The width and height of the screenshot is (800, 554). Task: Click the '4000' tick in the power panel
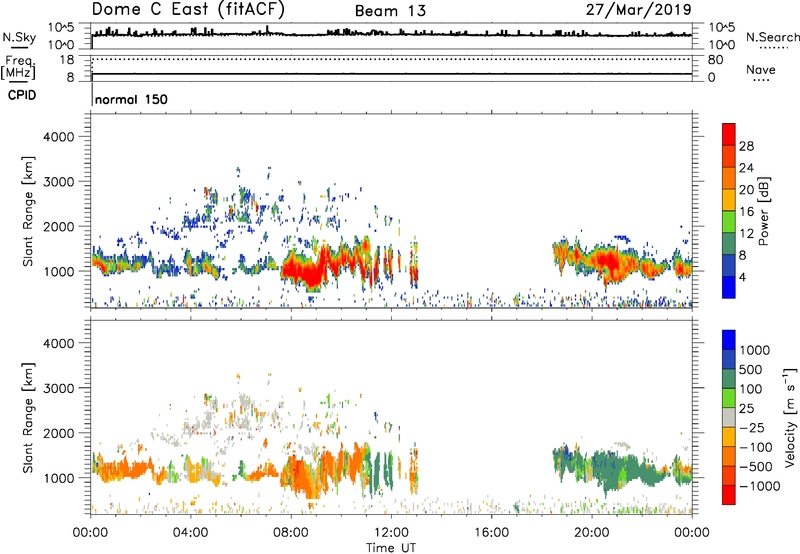(x=58, y=137)
